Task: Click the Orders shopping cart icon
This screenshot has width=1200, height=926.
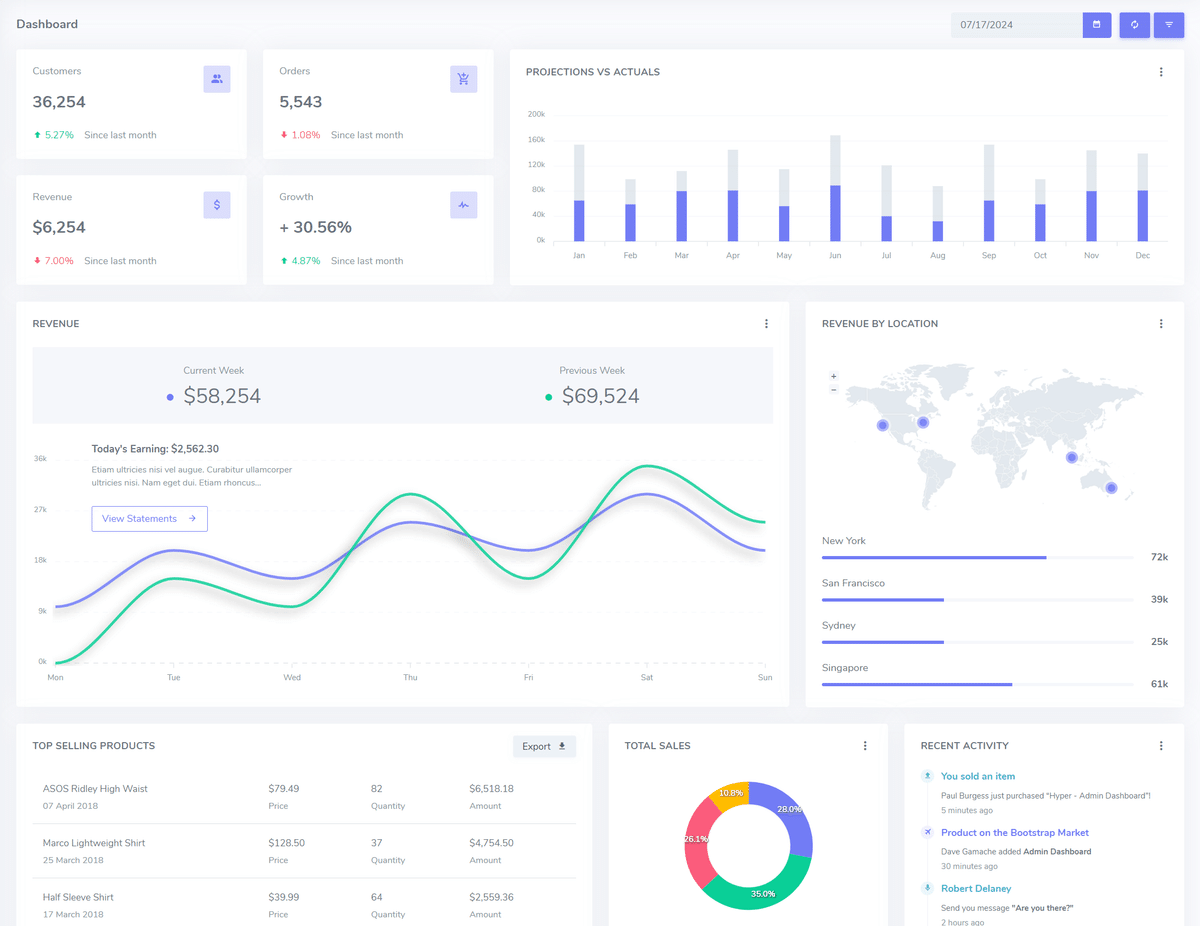Action: point(463,79)
